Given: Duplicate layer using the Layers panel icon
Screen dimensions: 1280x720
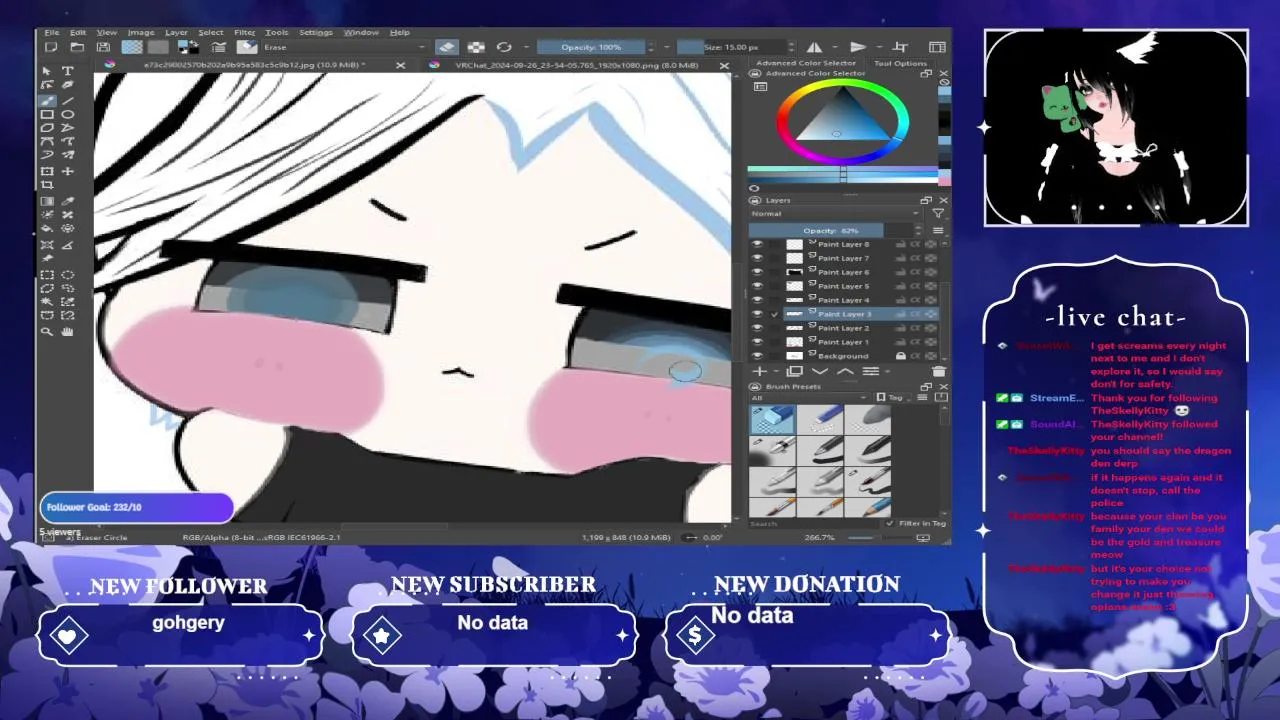Looking at the screenshot, I should point(795,371).
